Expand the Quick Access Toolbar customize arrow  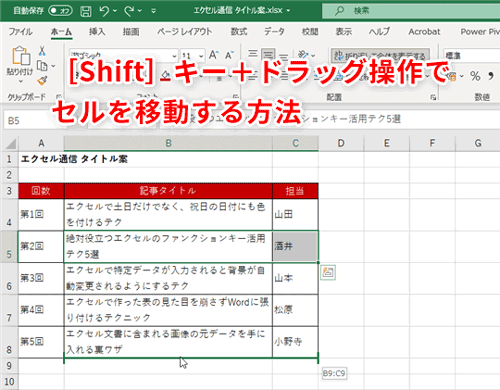point(154,11)
